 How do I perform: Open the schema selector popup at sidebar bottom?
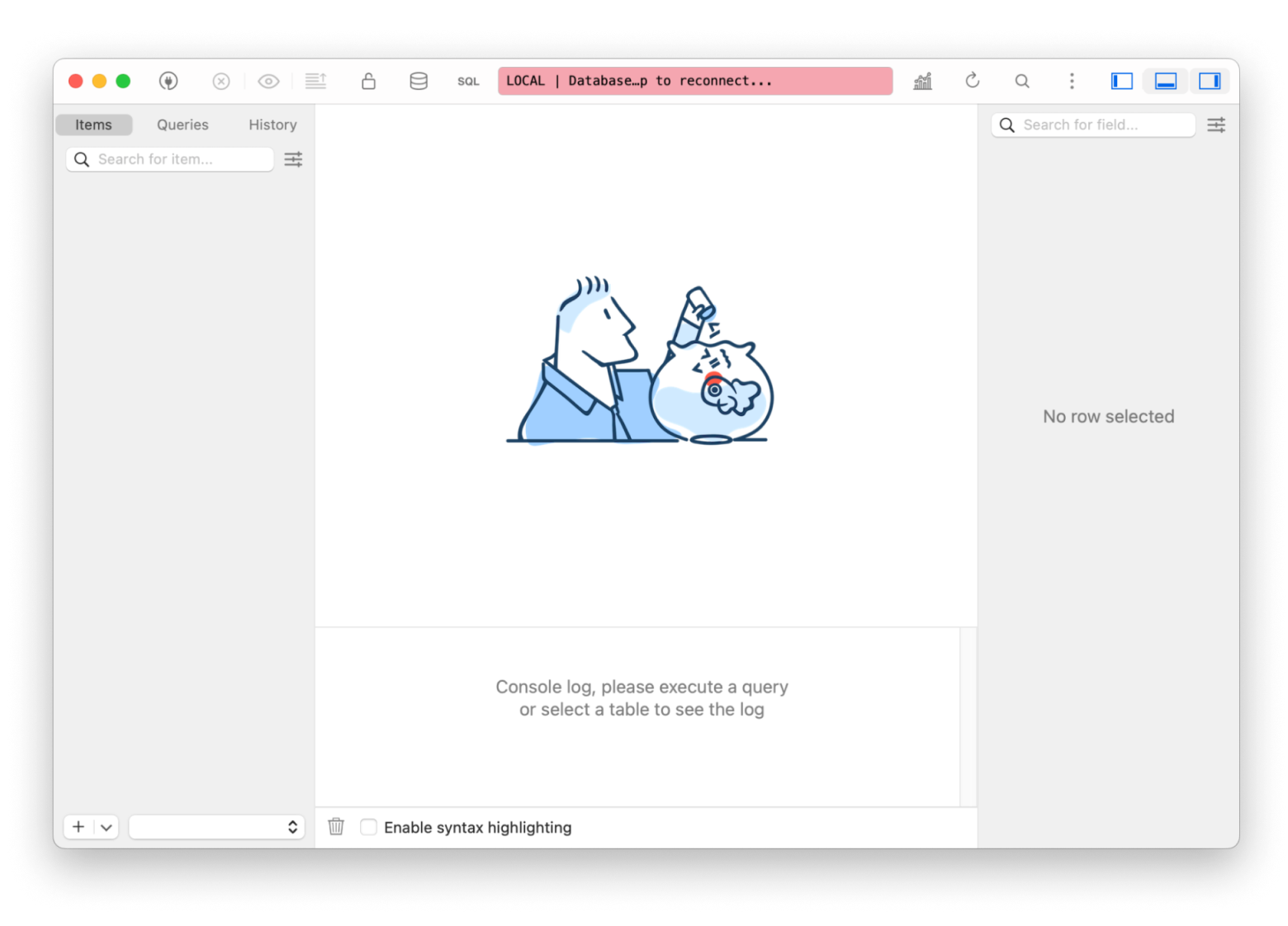[216, 827]
